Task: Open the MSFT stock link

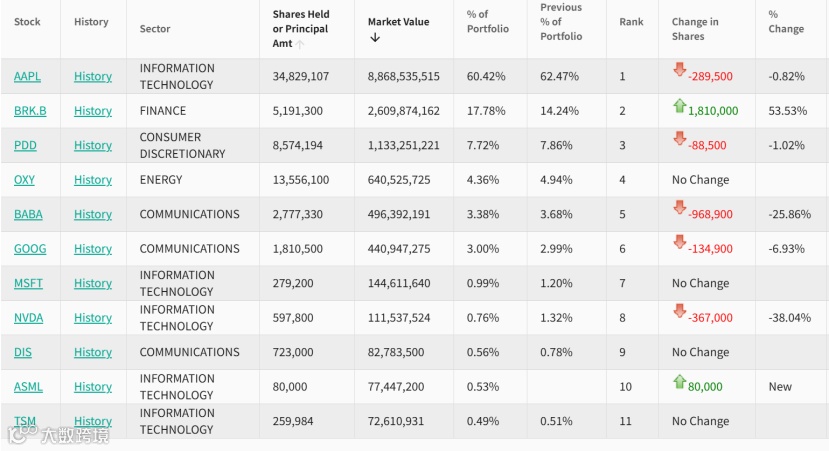Action: [28, 283]
